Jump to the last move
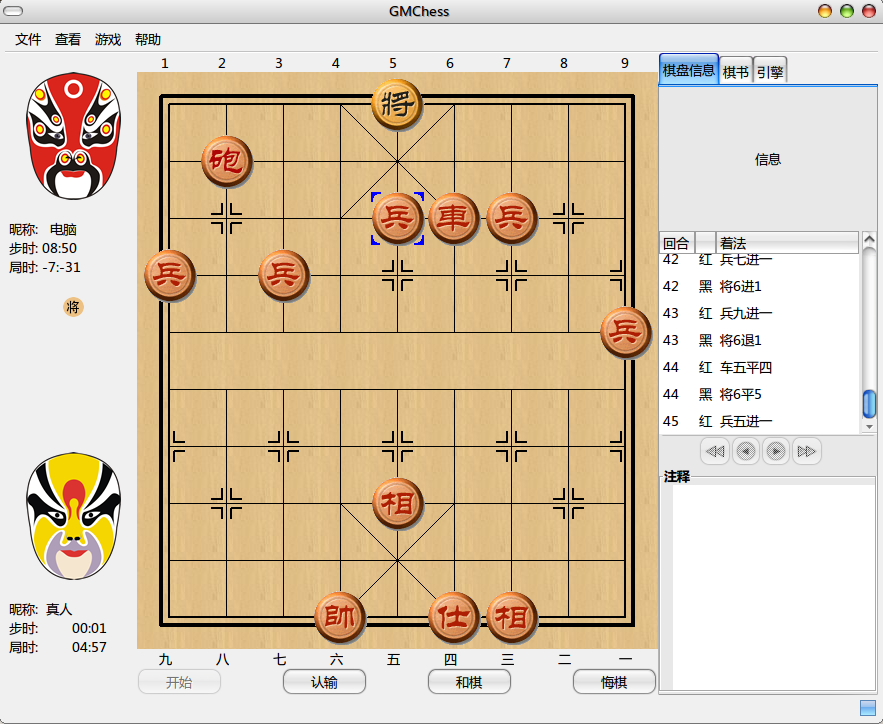This screenshot has height=724, width=883. pos(806,452)
